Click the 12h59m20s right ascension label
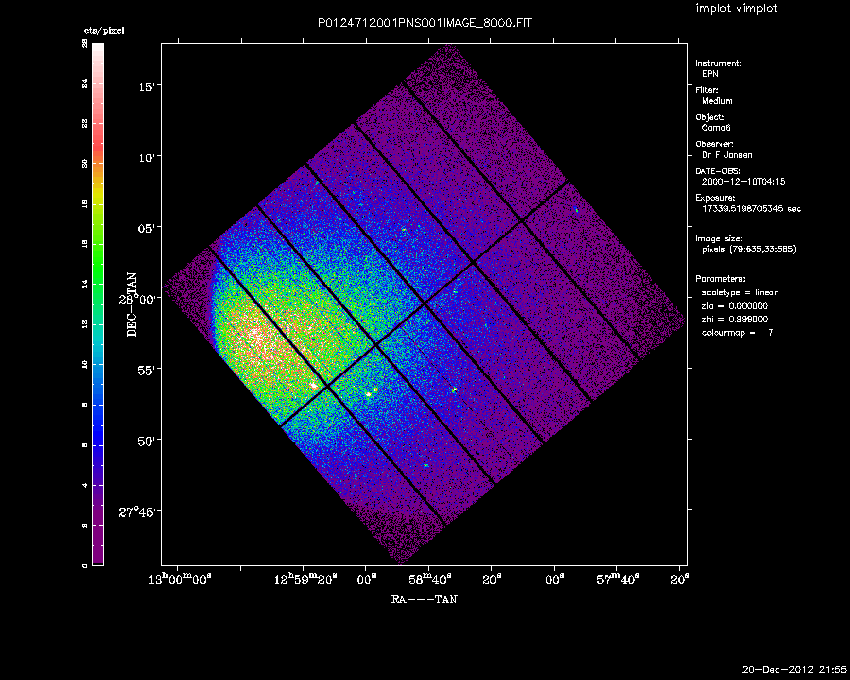 pyautogui.click(x=305, y=579)
